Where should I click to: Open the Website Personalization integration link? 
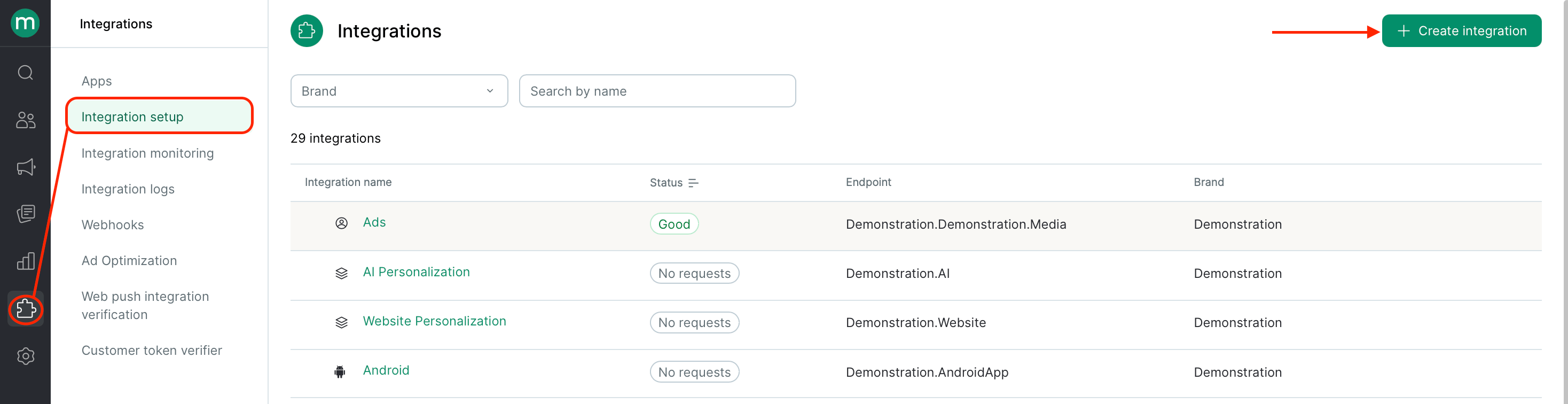coord(434,321)
